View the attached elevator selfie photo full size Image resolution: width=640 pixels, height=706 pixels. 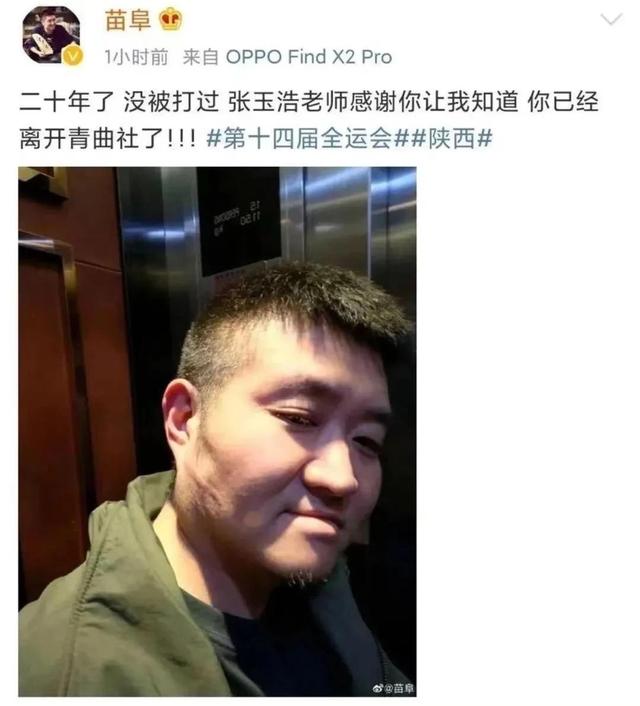coord(217,431)
